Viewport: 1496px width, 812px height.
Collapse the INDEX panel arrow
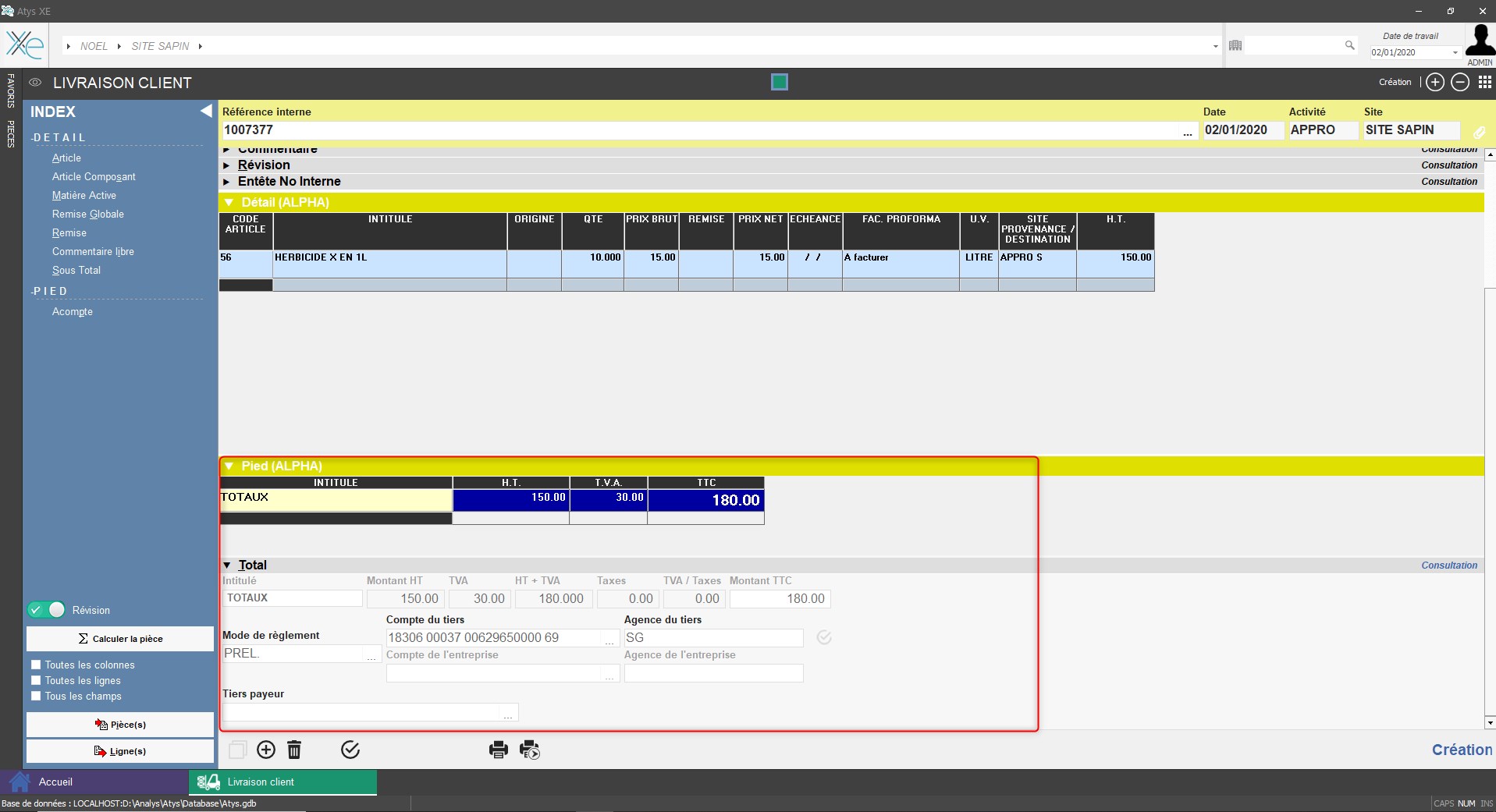(206, 112)
